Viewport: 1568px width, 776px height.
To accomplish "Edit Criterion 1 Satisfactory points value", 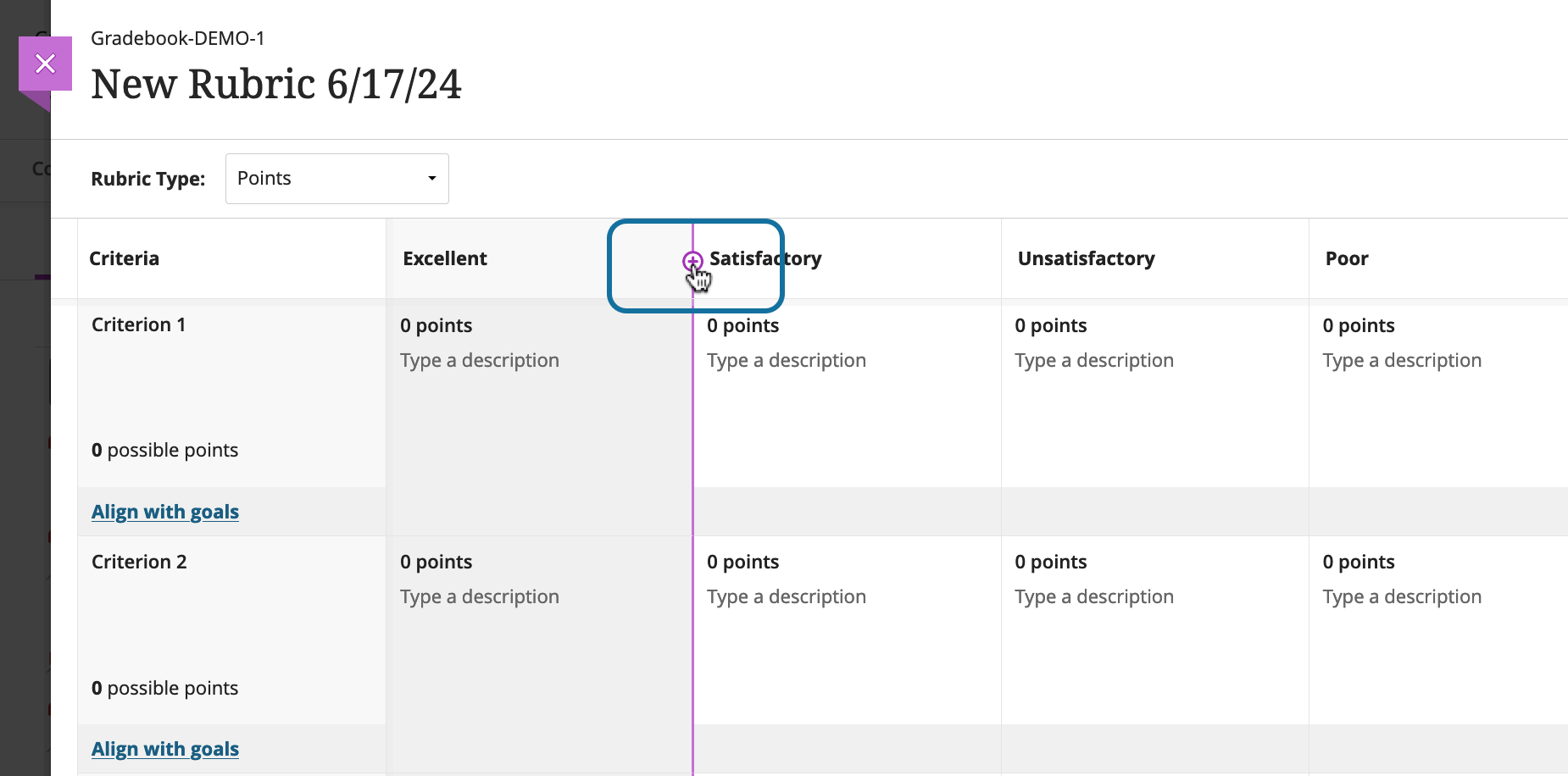I will pyautogui.click(x=743, y=326).
